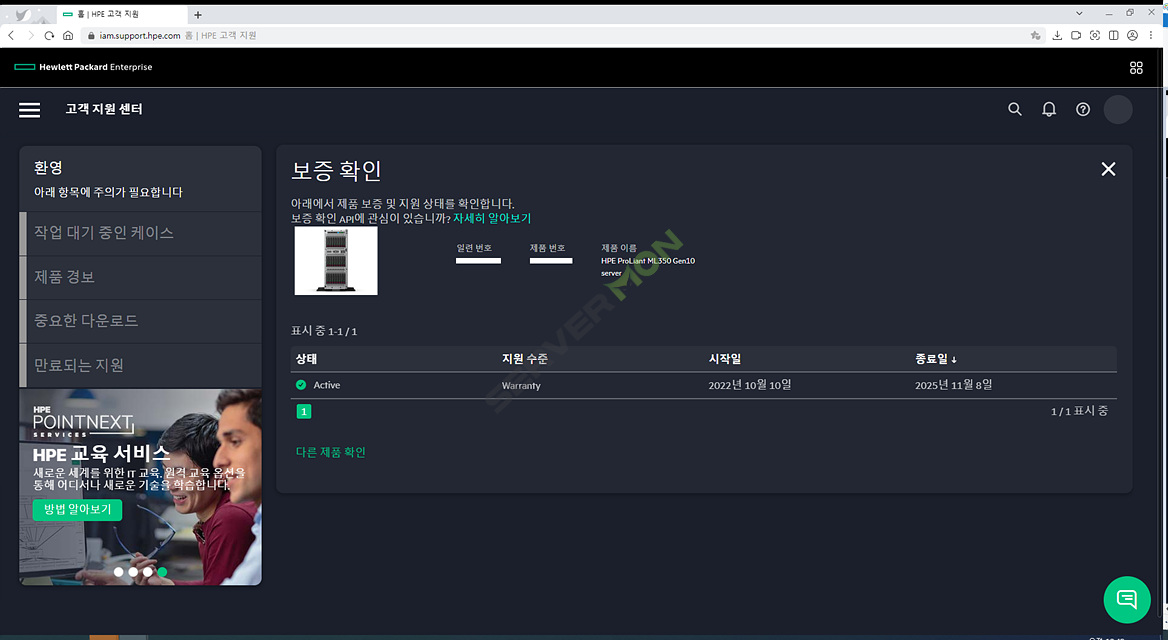Toggle the browser side panel icon
The width and height of the screenshot is (1168, 640).
click(1114, 35)
